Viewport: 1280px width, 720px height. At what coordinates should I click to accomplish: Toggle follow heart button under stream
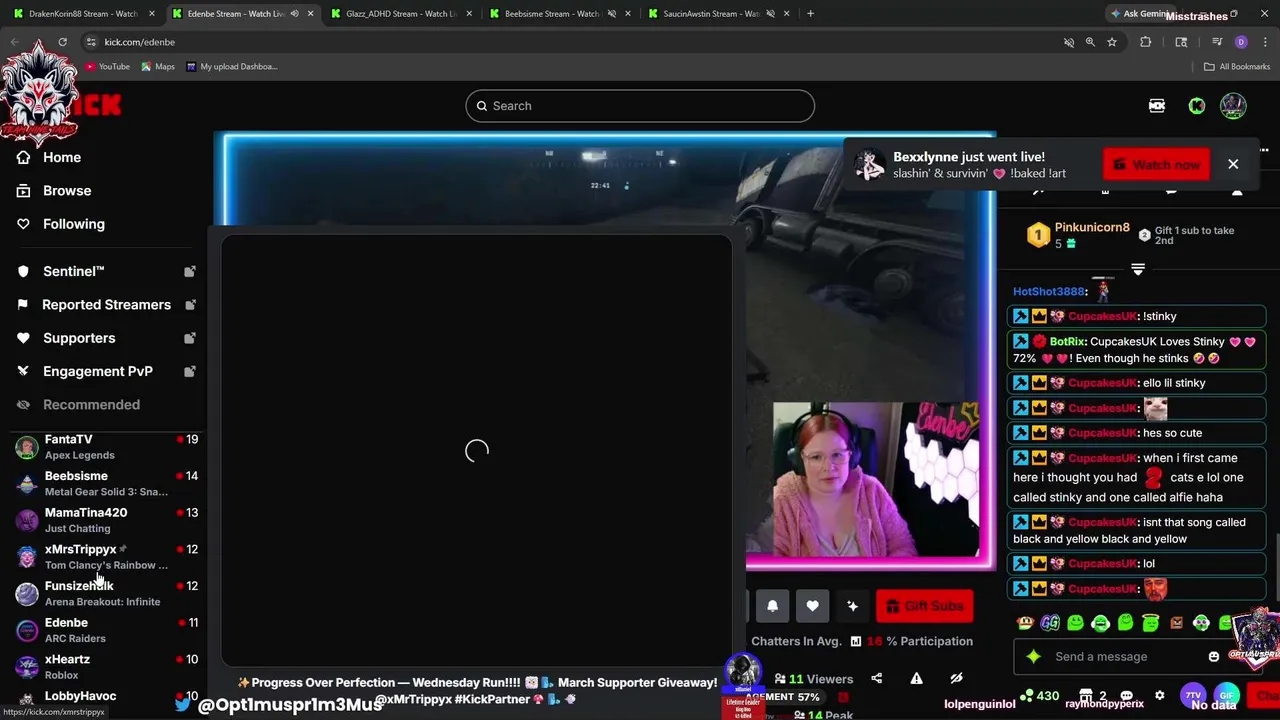point(812,606)
